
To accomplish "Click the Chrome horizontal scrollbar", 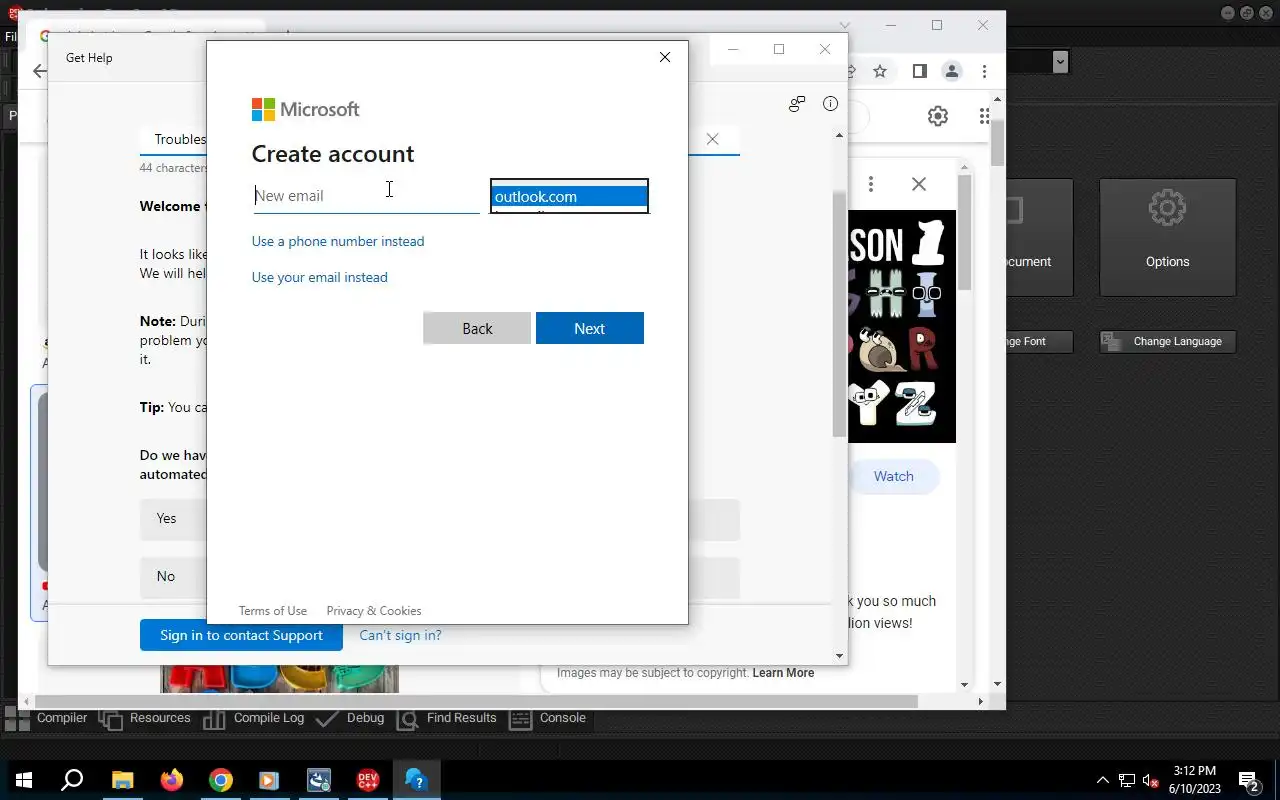I will click(476, 701).
